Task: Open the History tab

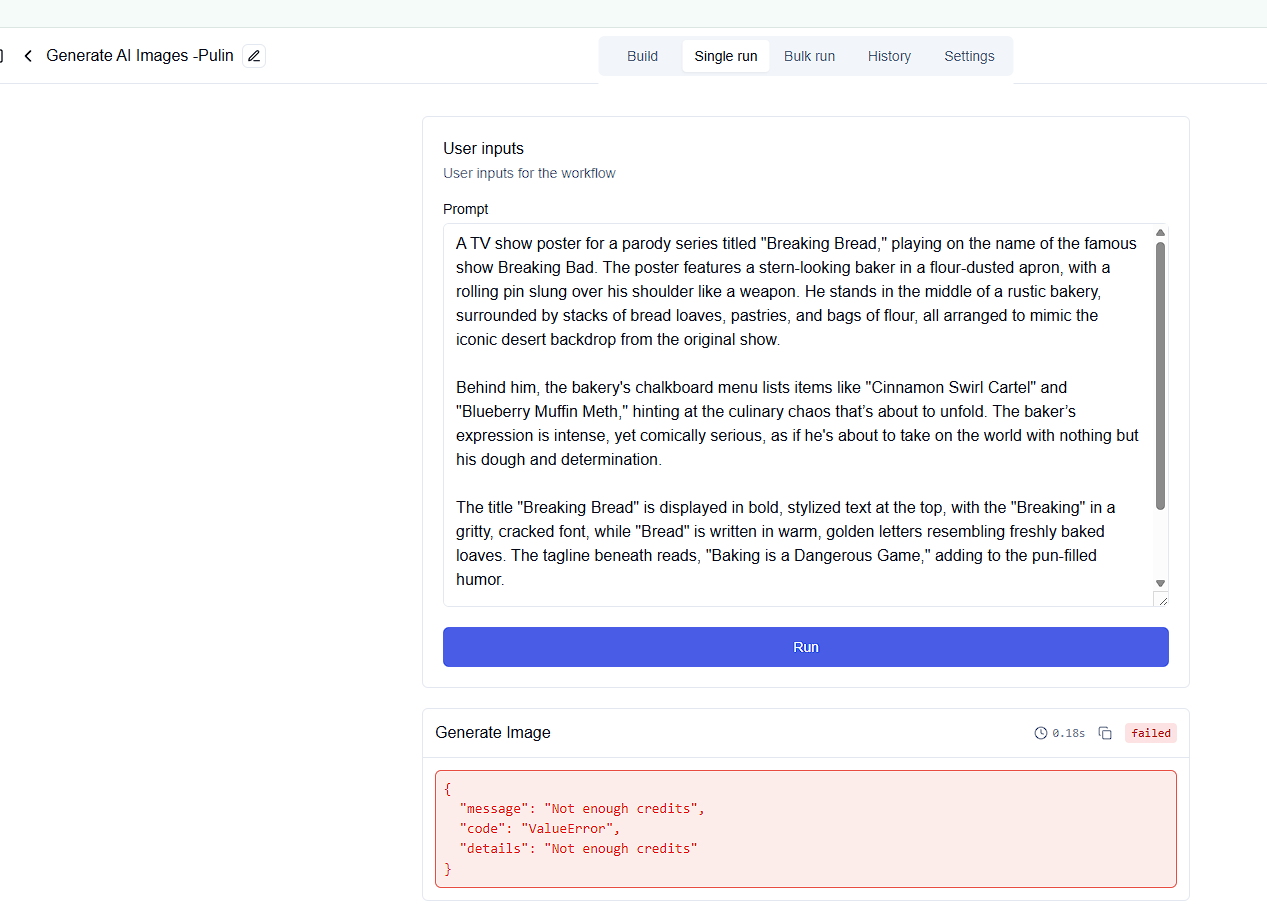Action: point(889,56)
